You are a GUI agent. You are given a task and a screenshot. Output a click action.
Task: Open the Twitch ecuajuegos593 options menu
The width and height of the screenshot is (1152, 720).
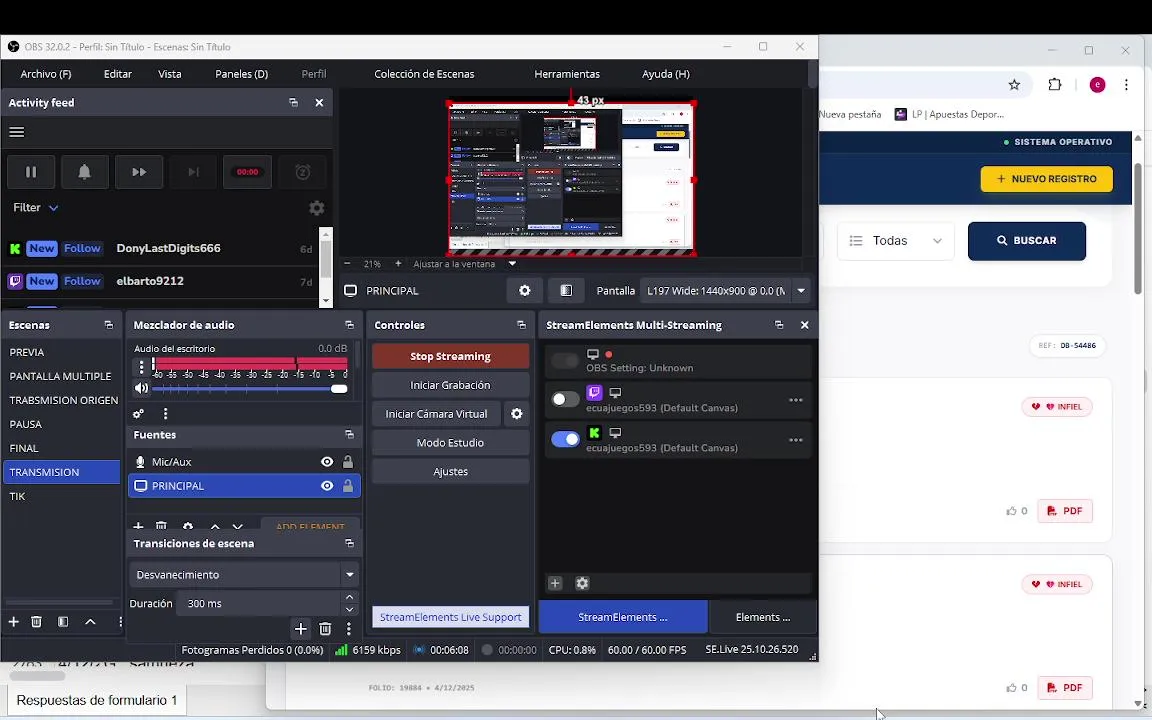(796, 400)
